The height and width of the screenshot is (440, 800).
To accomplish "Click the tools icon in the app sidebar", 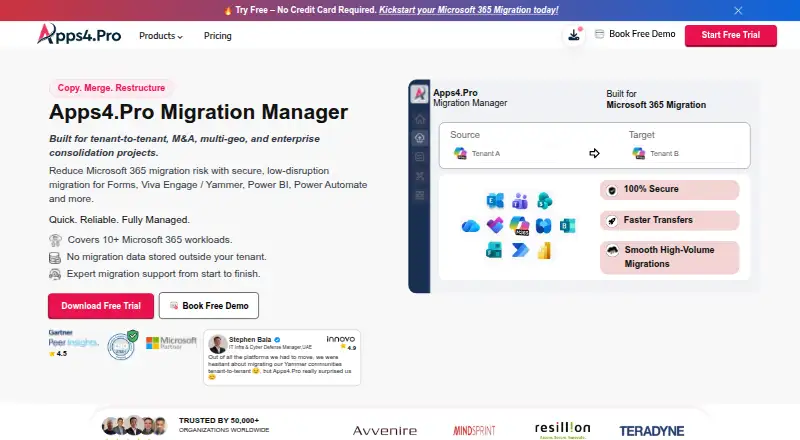I will (419, 176).
